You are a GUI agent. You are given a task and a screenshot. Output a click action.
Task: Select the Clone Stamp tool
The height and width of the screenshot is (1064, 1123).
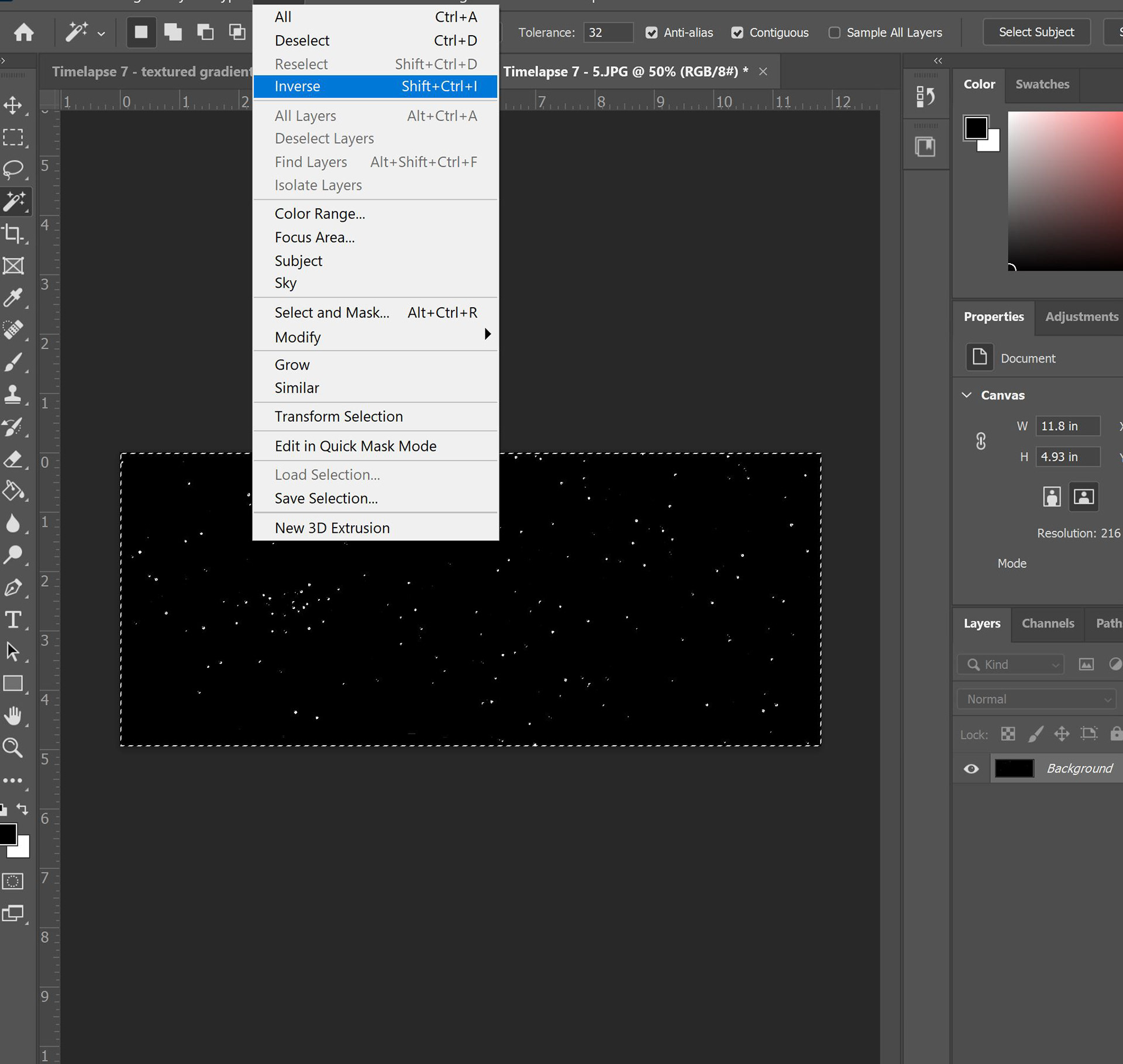pyautogui.click(x=13, y=394)
